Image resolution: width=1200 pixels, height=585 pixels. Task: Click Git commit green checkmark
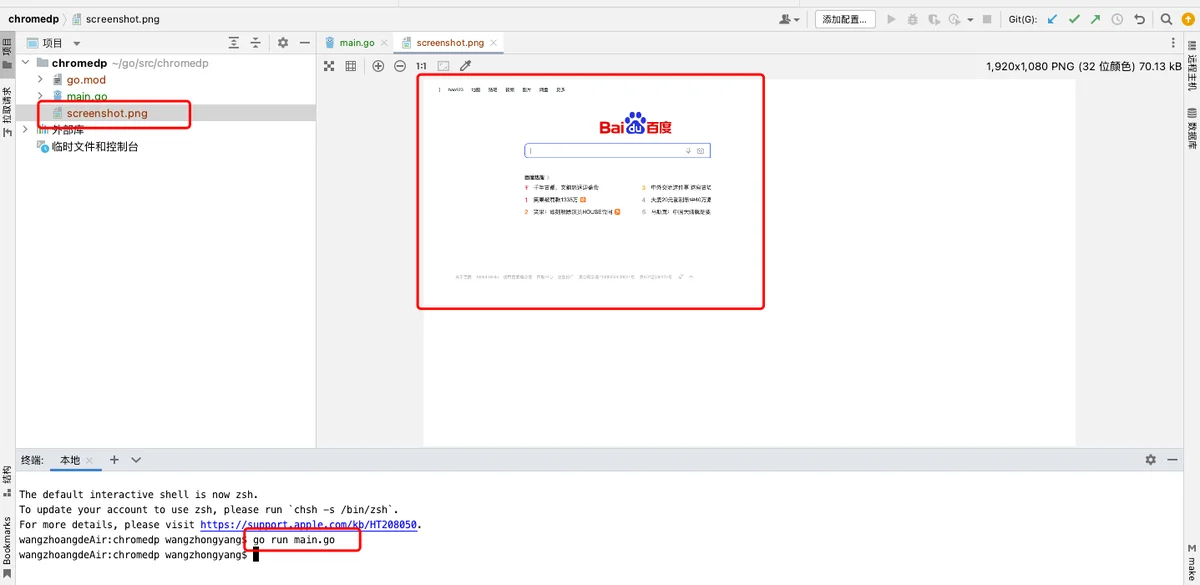[x=1075, y=19]
